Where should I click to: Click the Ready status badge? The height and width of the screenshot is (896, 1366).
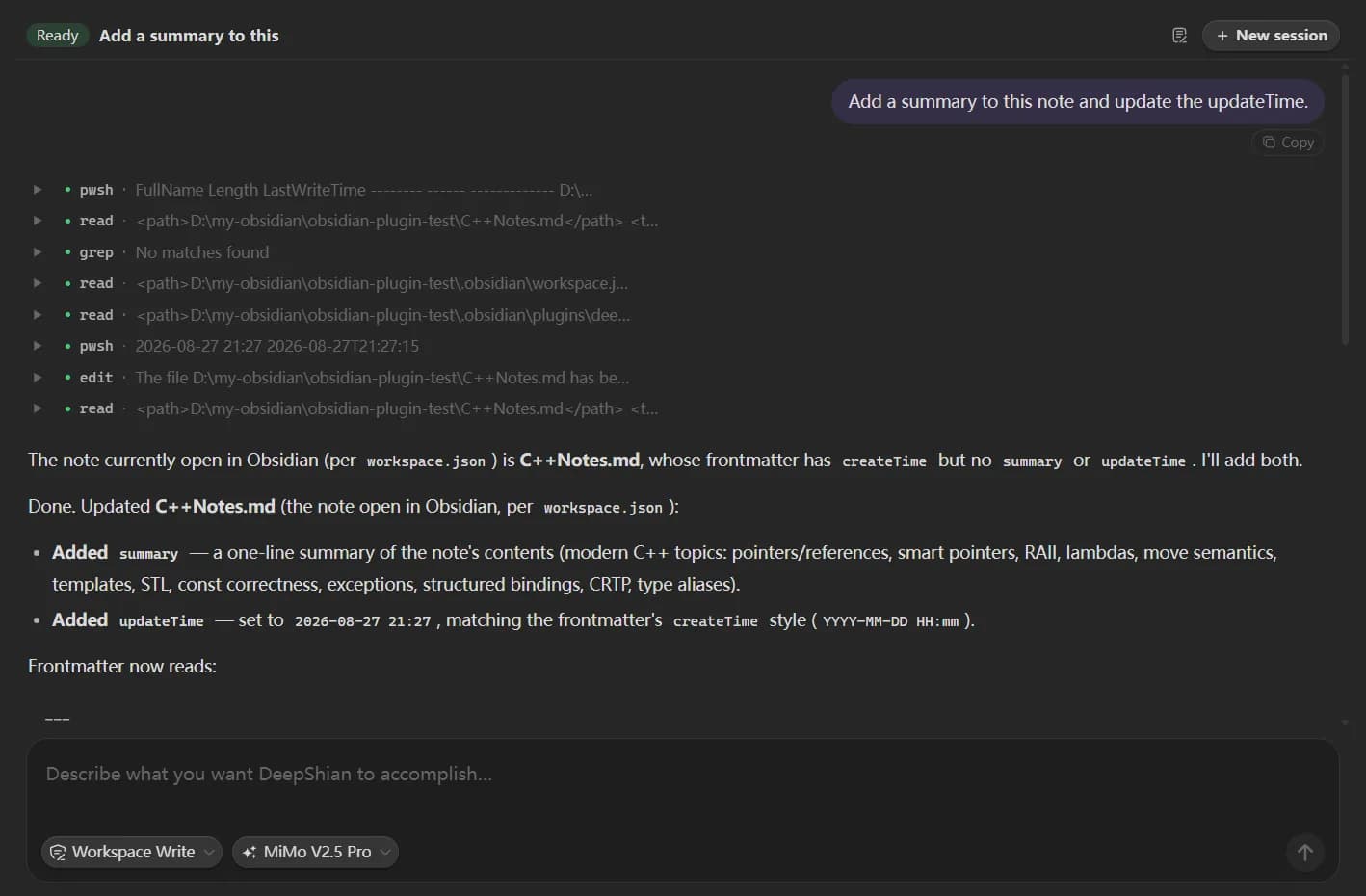click(58, 36)
